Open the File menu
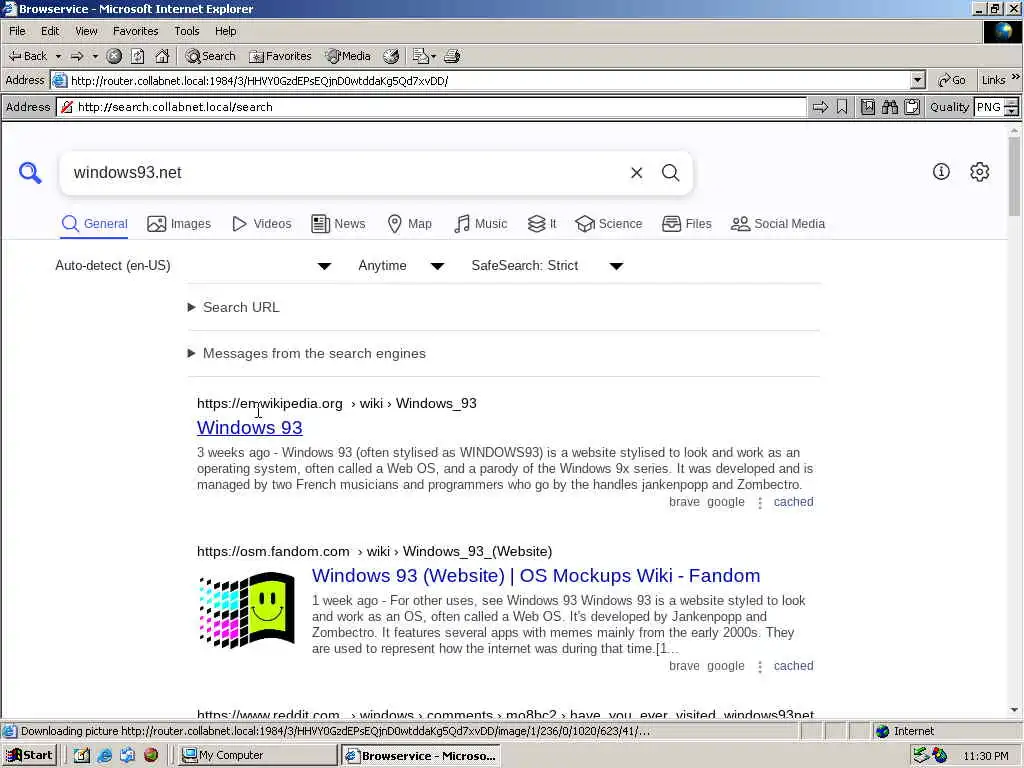The width and height of the screenshot is (1024, 768). click(17, 31)
